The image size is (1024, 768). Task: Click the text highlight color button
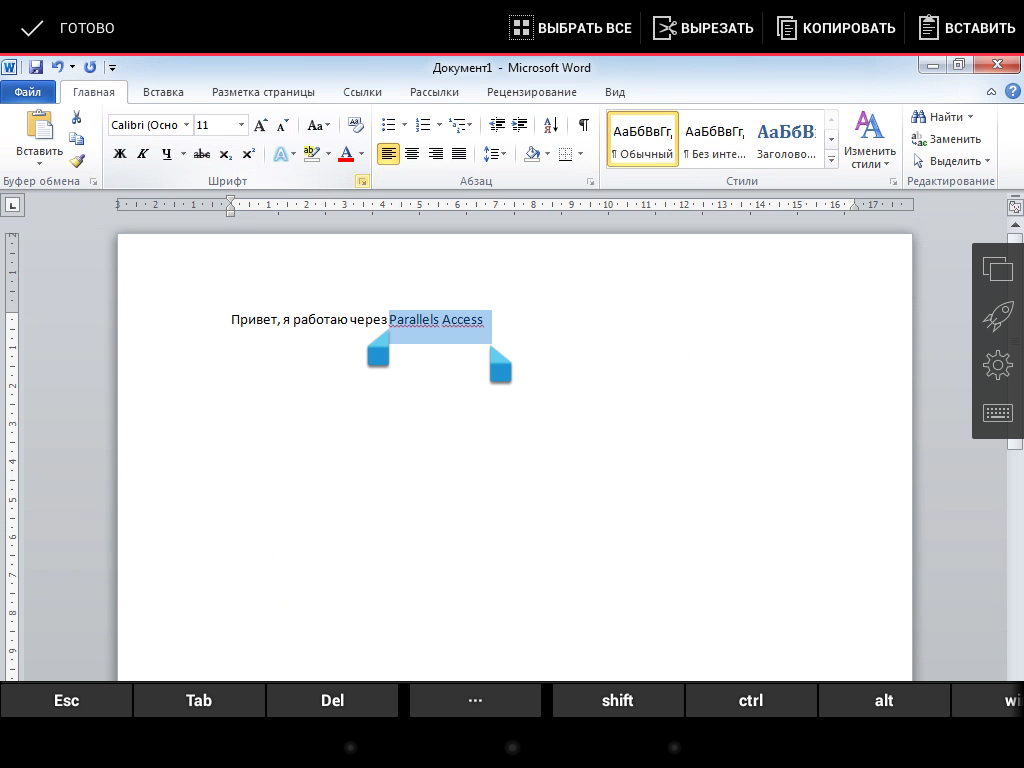(312, 154)
